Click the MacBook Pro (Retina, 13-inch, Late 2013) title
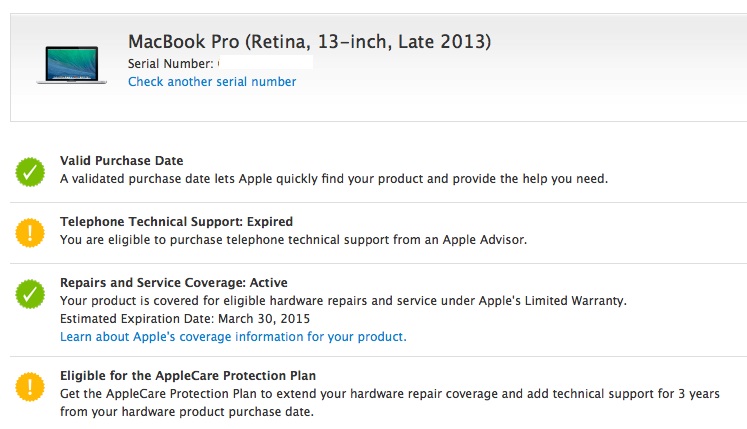This screenshot has width=747, height=429. 310,42
